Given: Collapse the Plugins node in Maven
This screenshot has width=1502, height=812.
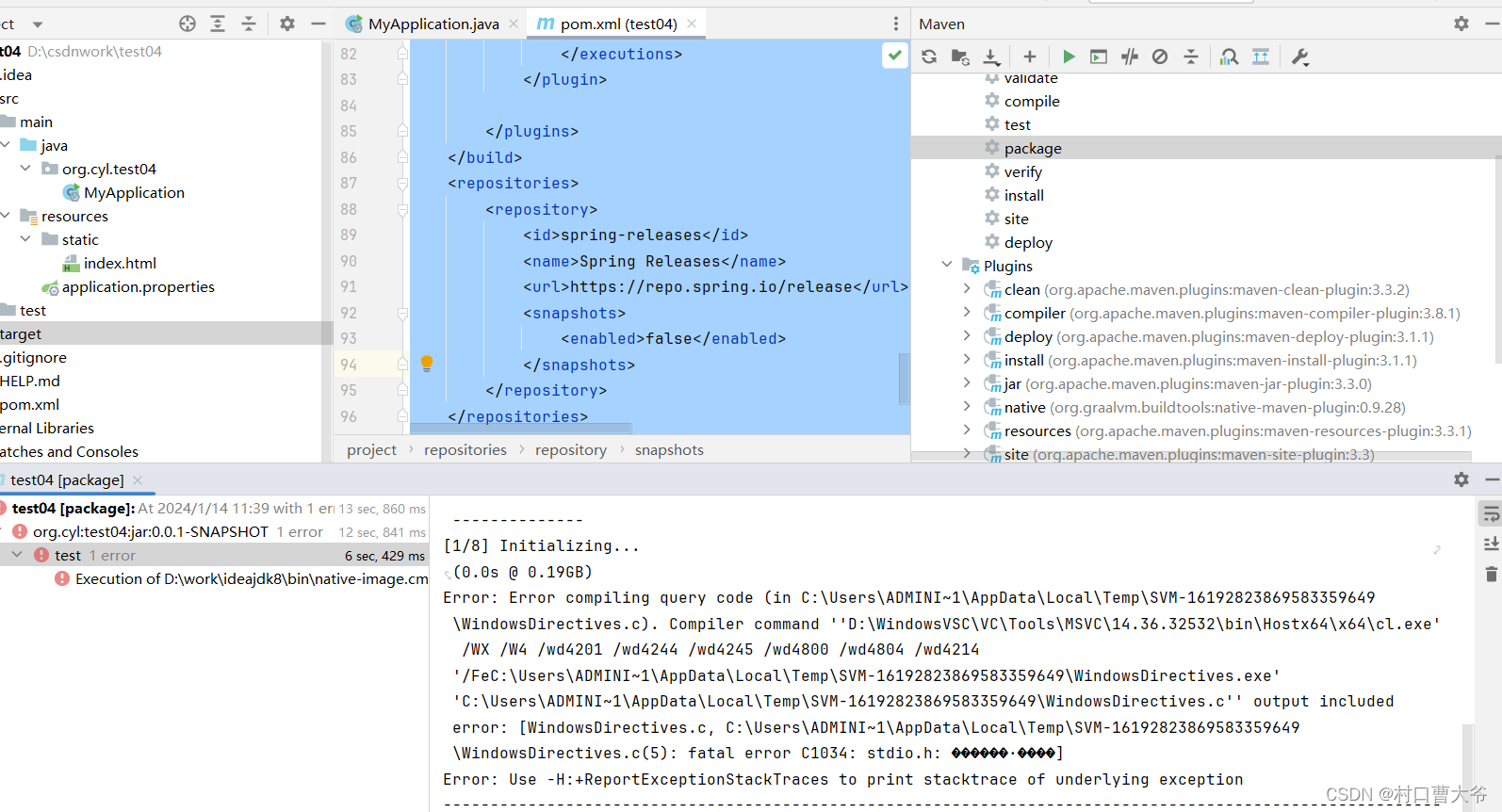Looking at the screenshot, I should click(947, 266).
